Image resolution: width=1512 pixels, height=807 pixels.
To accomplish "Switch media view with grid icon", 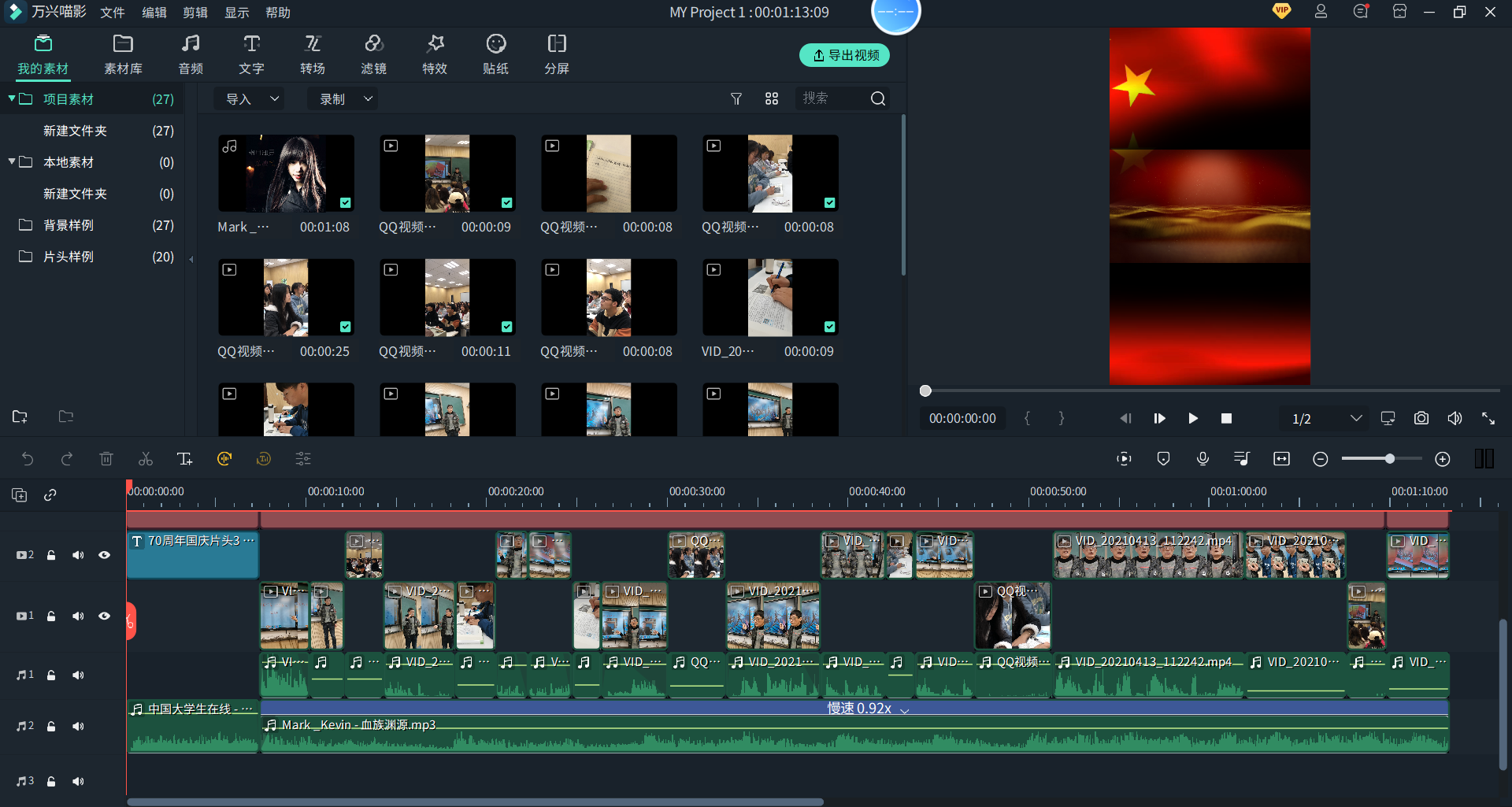I will [x=772, y=98].
